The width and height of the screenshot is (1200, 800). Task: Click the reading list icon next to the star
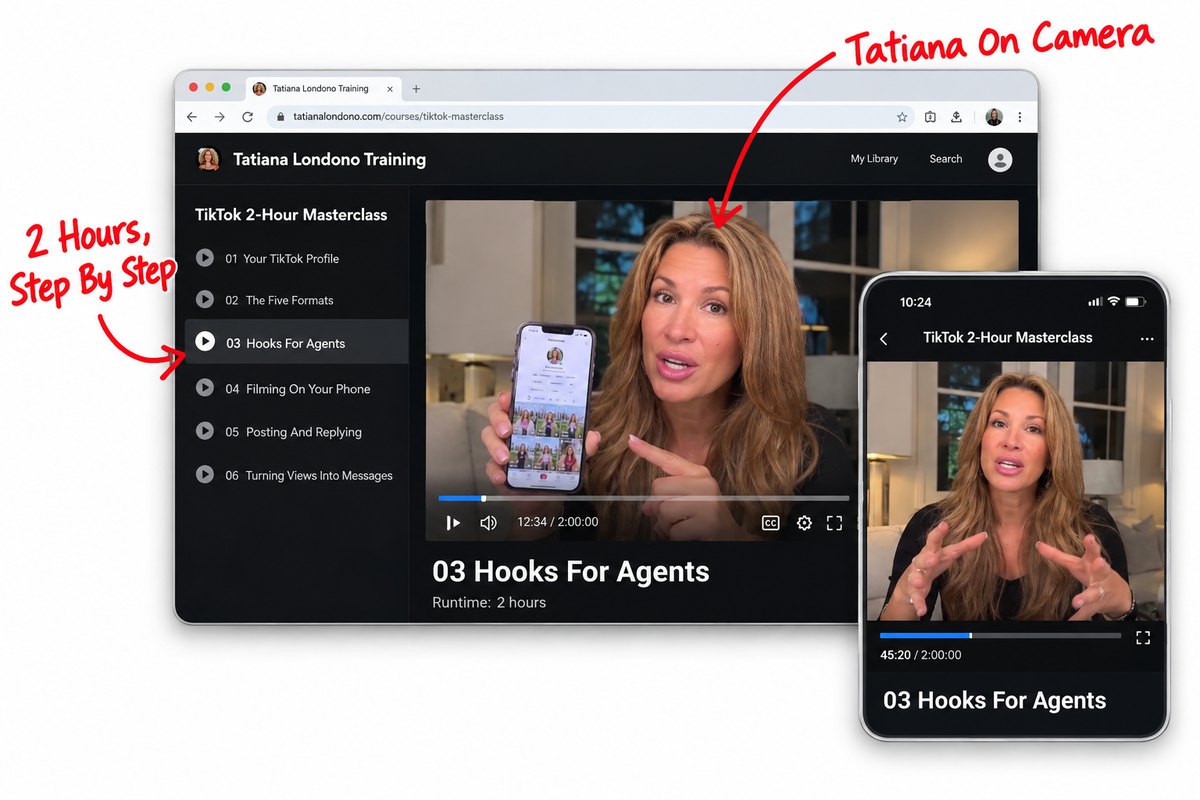click(x=930, y=117)
